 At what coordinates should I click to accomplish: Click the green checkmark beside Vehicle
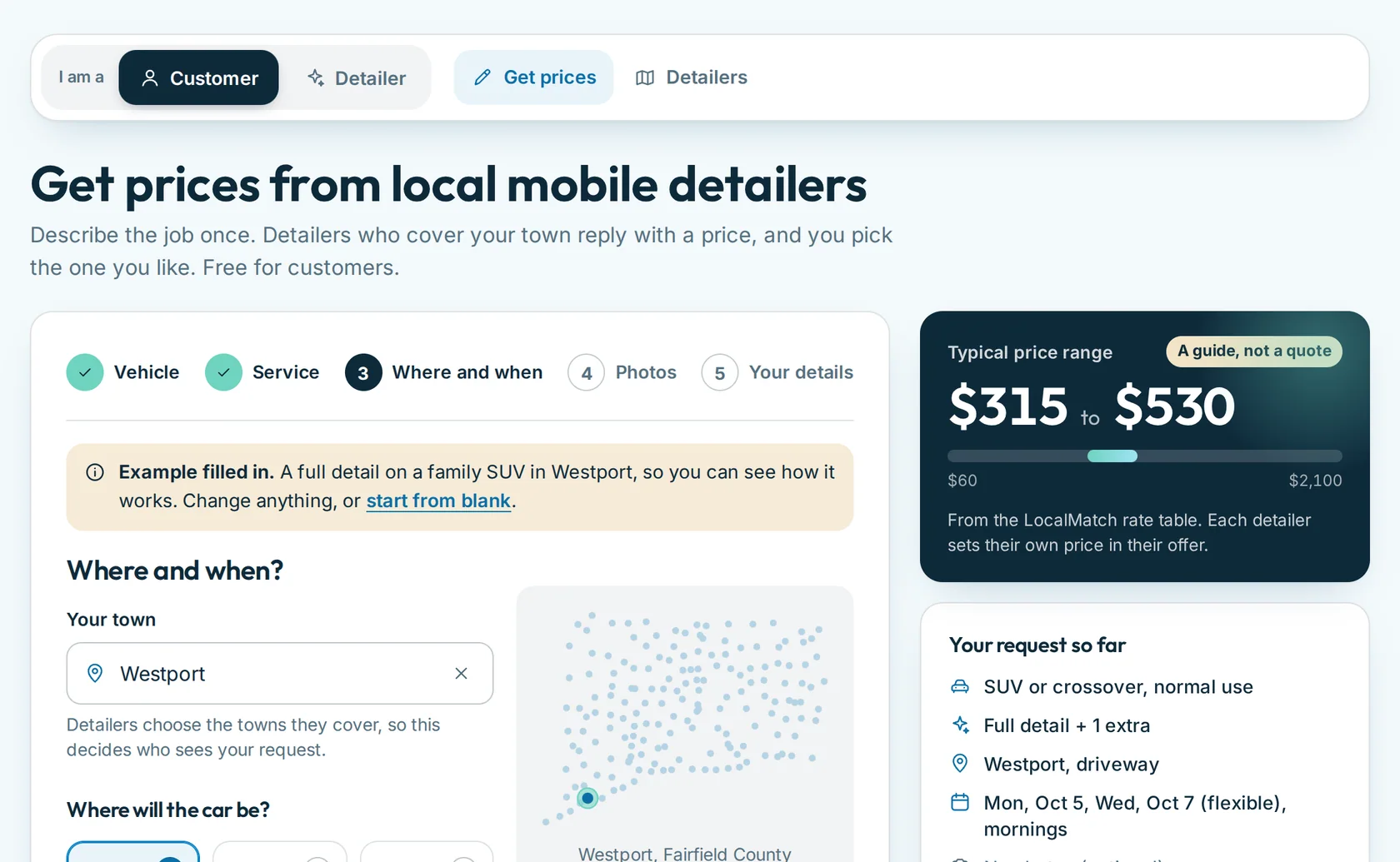pyautogui.click(x=85, y=372)
